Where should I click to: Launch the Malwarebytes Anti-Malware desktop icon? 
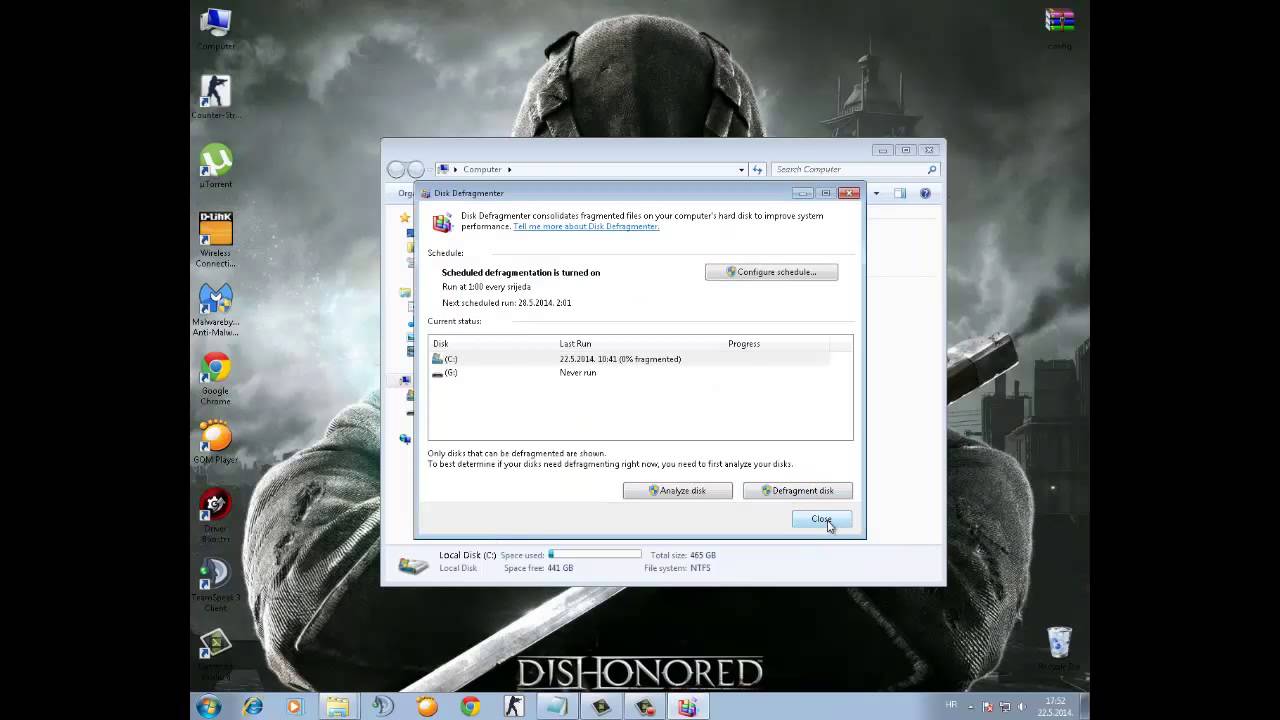[x=216, y=309]
